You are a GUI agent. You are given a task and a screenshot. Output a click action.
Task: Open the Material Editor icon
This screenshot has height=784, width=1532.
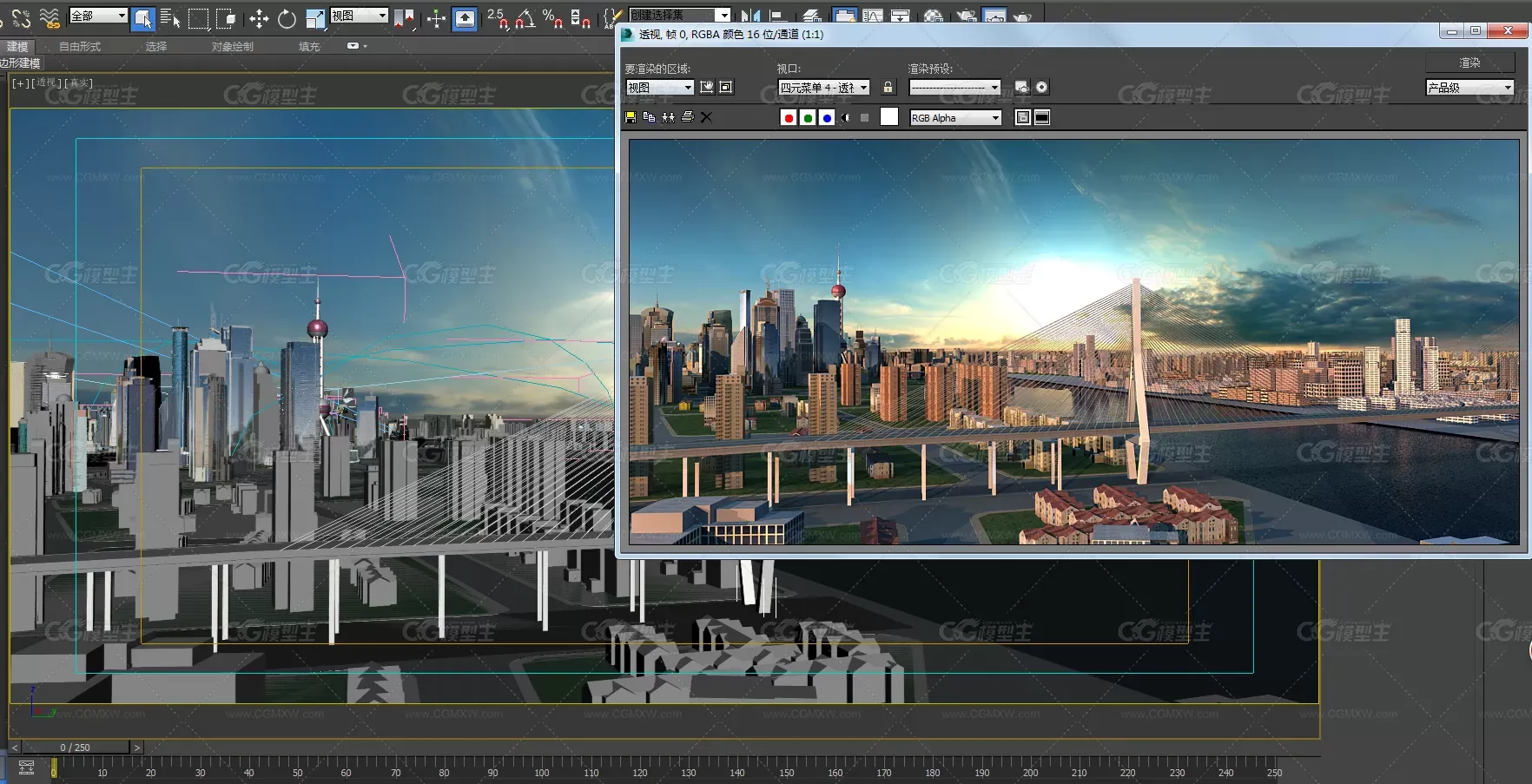[934, 16]
